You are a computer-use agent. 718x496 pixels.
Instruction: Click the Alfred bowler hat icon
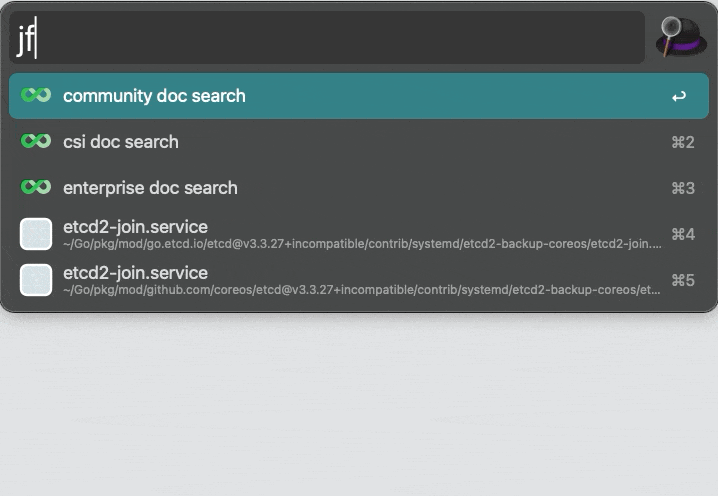(x=681, y=38)
